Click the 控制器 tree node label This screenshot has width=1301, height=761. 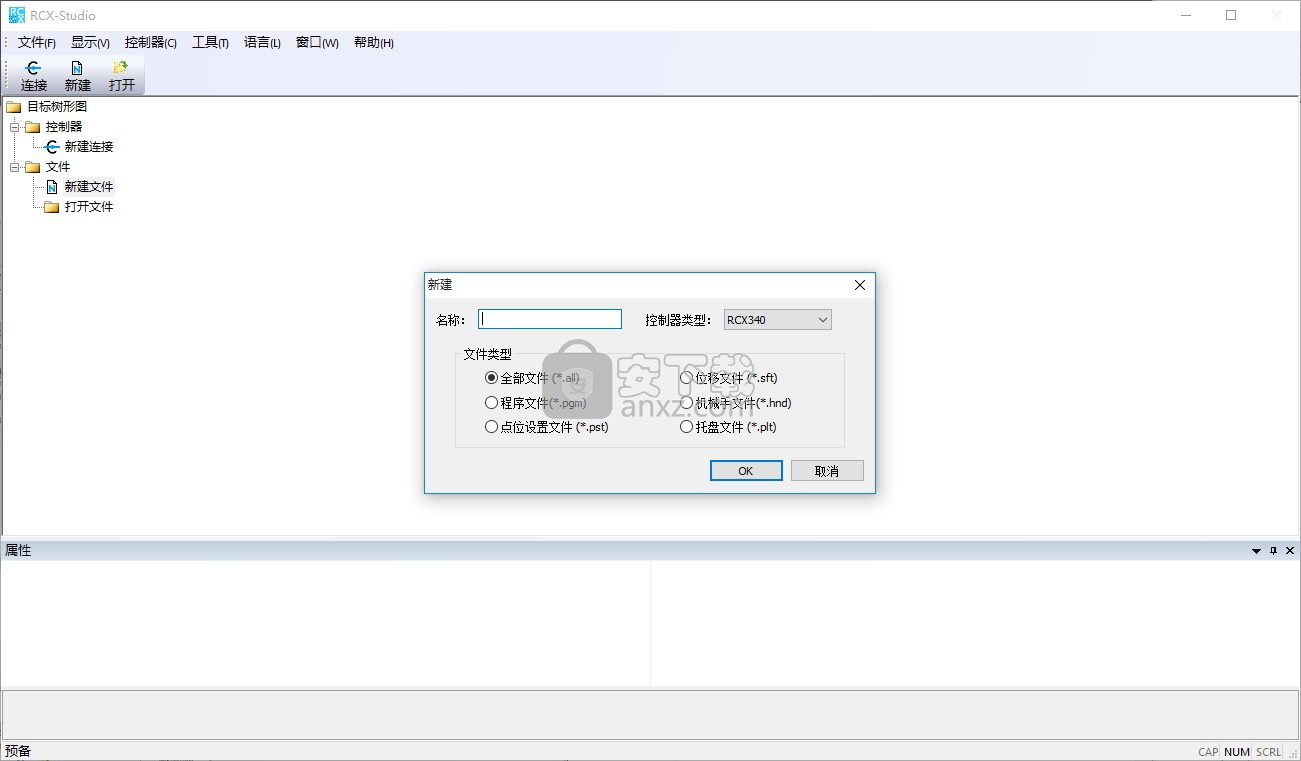(x=64, y=127)
